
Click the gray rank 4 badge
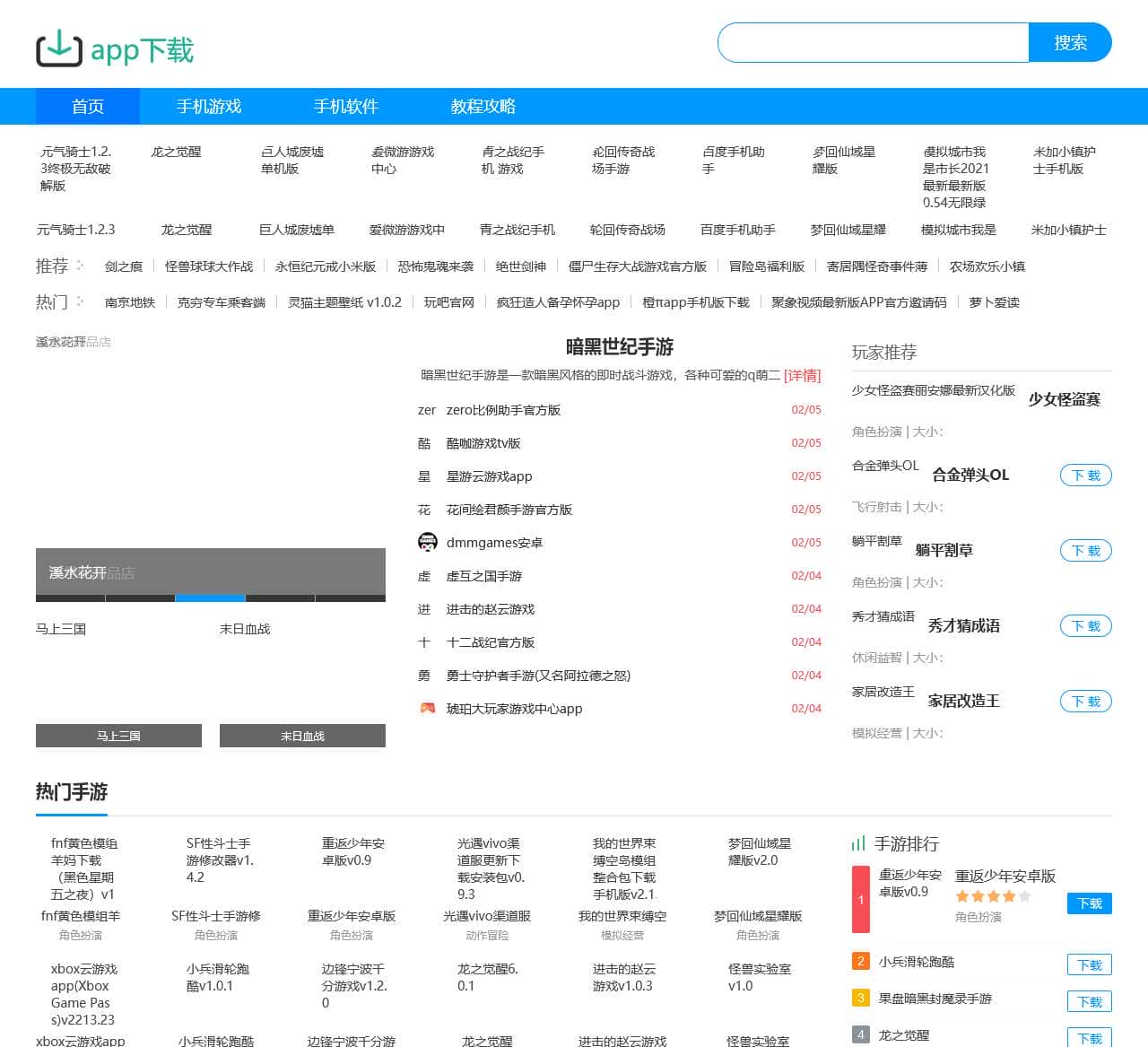click(x=860, y=1034)
